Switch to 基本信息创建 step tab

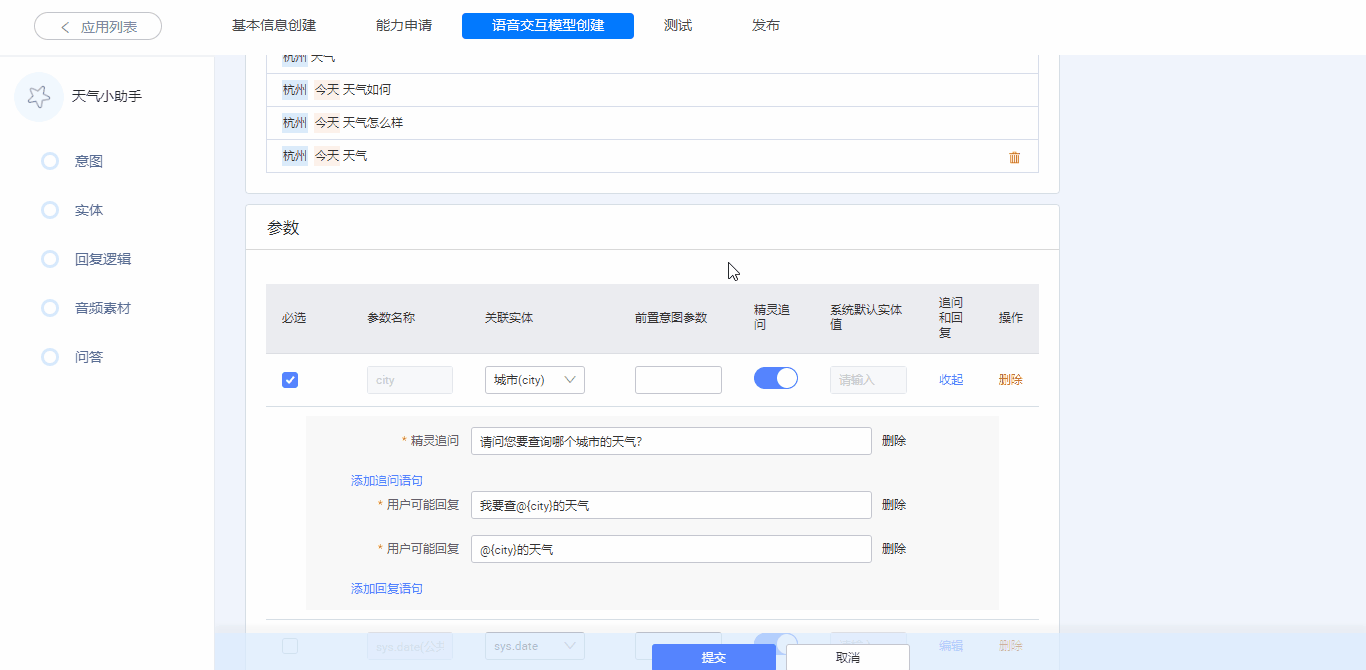point(274,26)
